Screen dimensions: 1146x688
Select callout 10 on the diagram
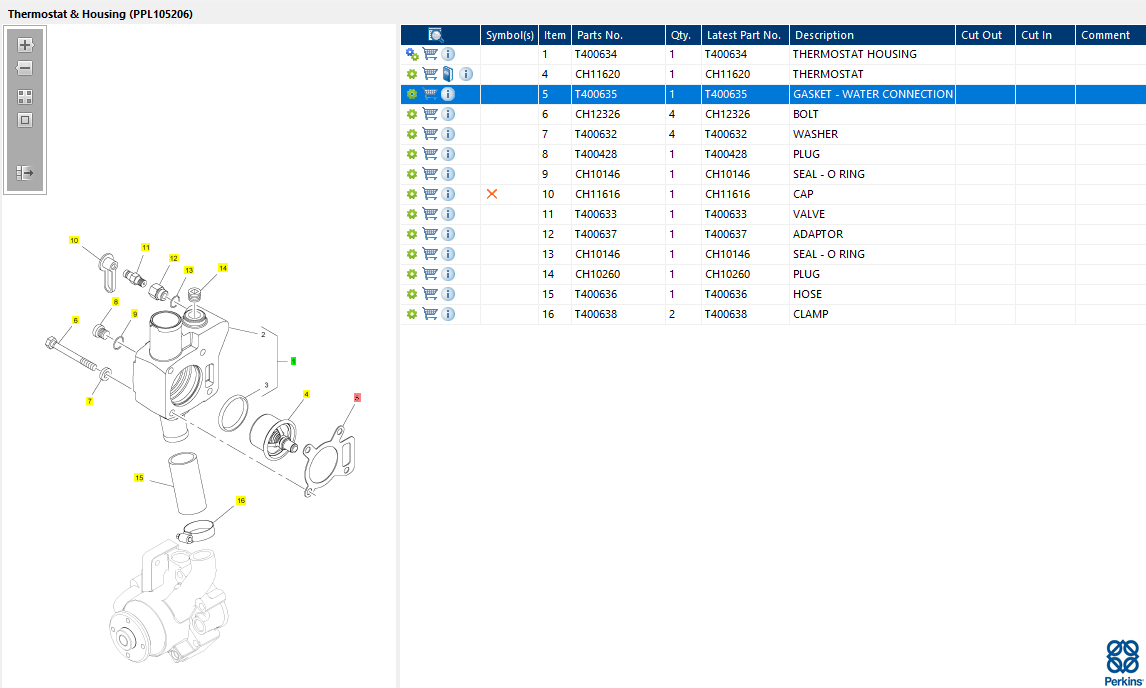coord(74,240)
